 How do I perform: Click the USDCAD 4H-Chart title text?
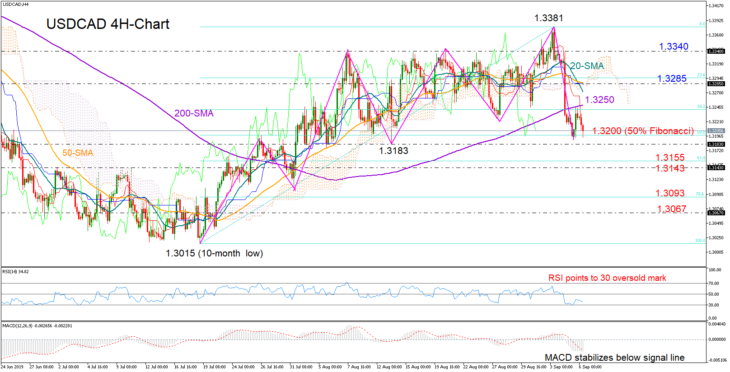point(108,24)
